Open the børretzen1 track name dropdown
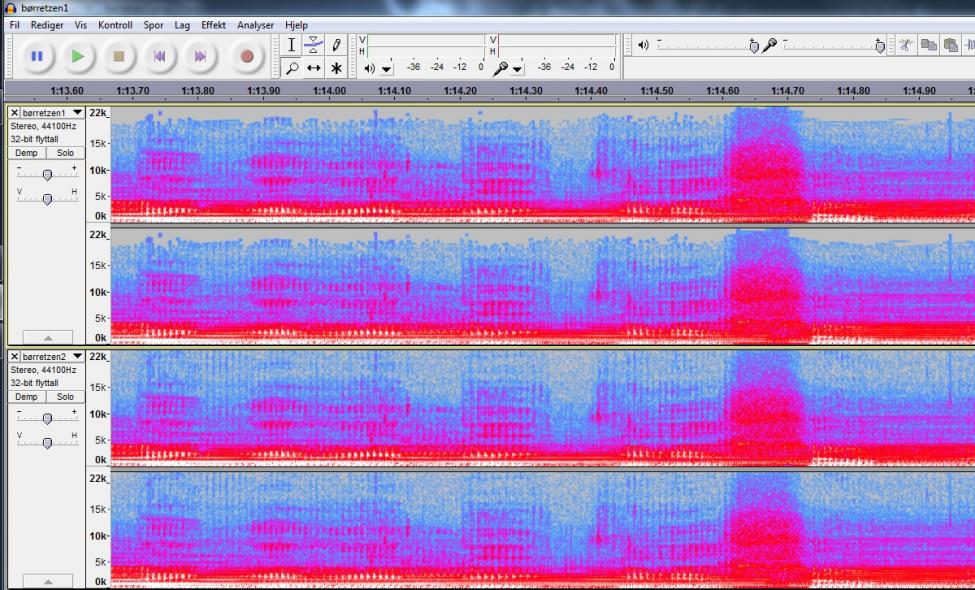Screen dimensions: 975x590 pos(77,113)
